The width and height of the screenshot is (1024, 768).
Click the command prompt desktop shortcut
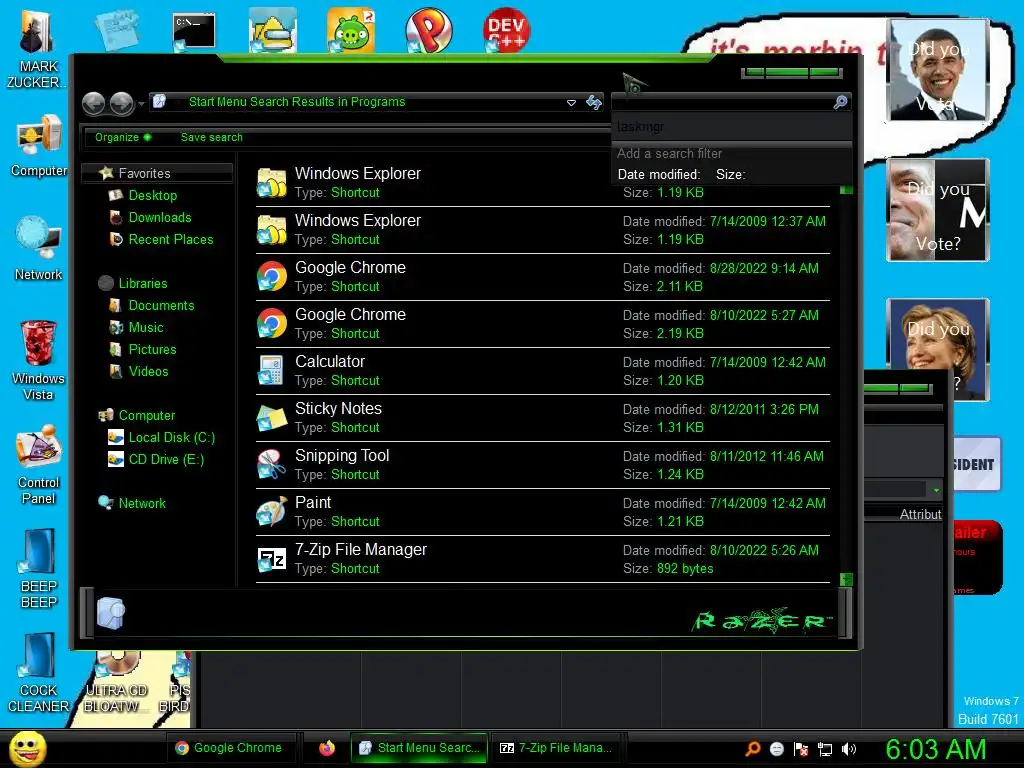194,31
